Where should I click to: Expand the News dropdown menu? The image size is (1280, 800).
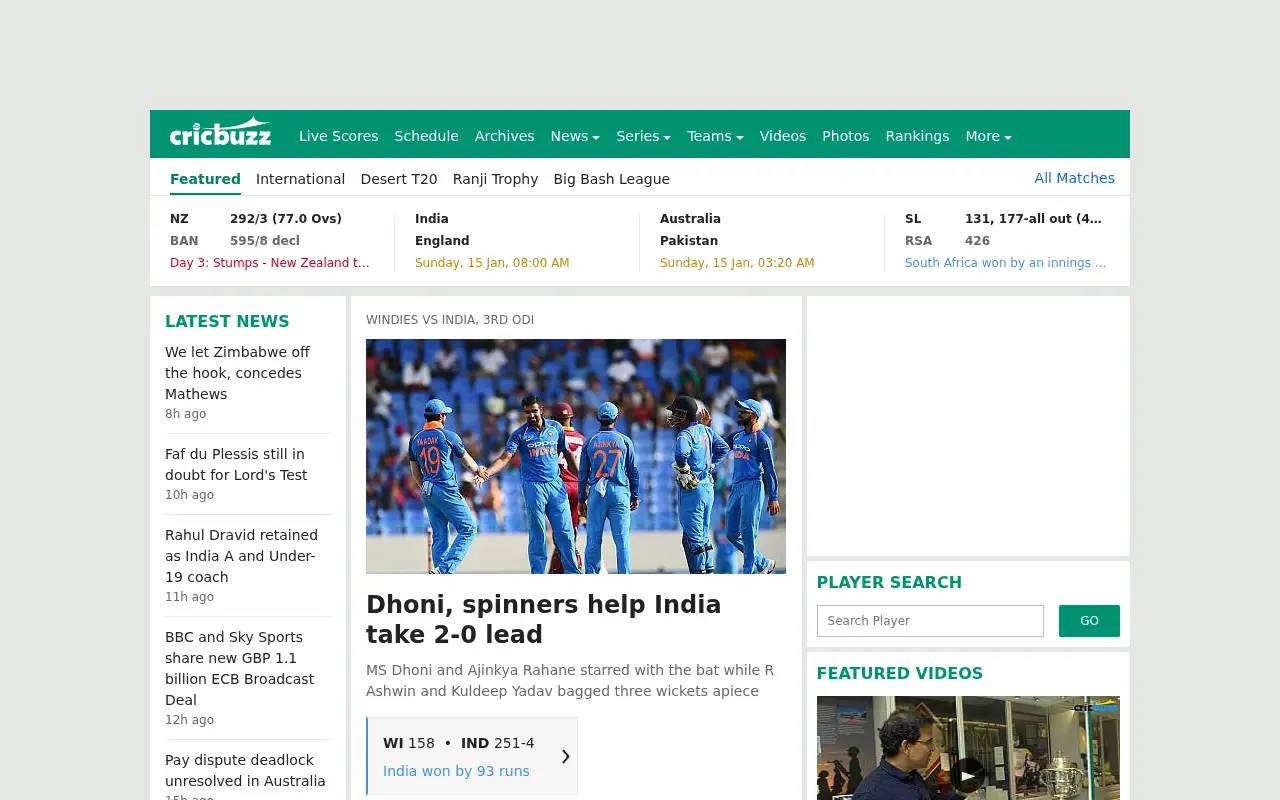tap(575, 136)
